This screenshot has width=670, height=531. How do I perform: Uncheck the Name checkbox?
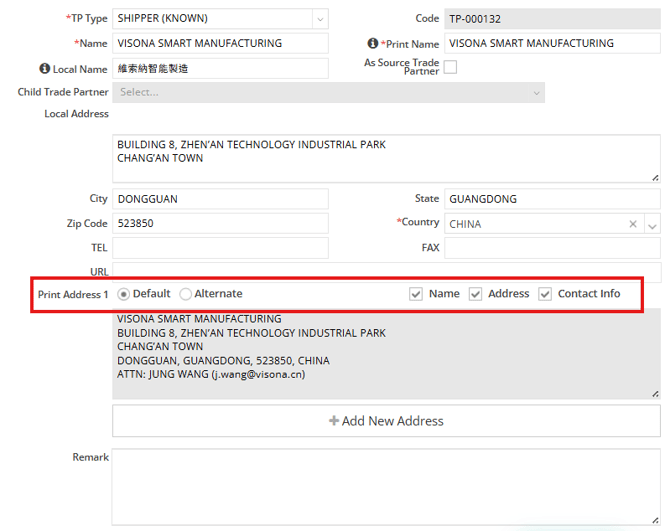pyautogui.click(x=415, y=294)
